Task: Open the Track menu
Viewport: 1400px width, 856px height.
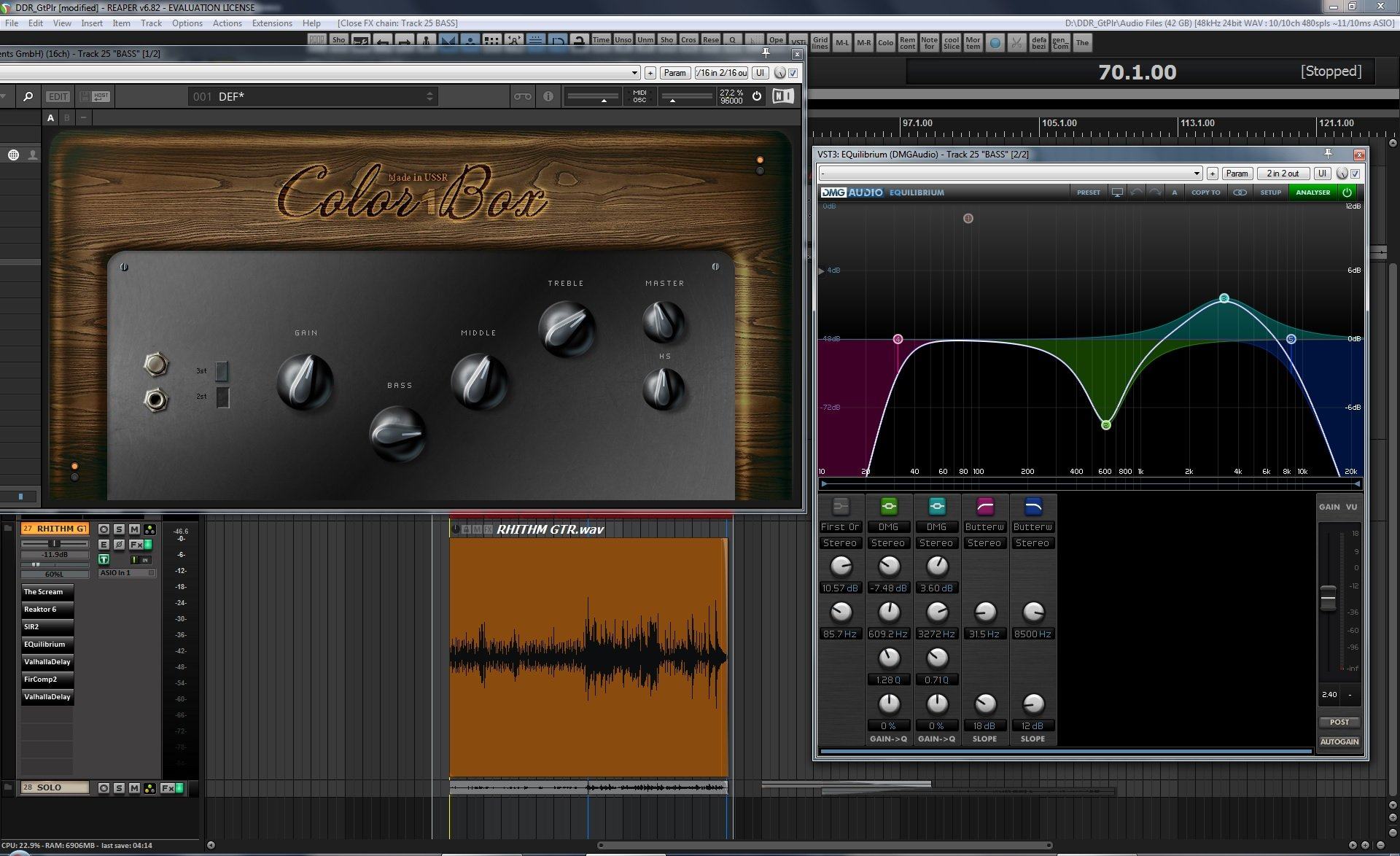Action: pyautogui.click(x=151, y=23)
